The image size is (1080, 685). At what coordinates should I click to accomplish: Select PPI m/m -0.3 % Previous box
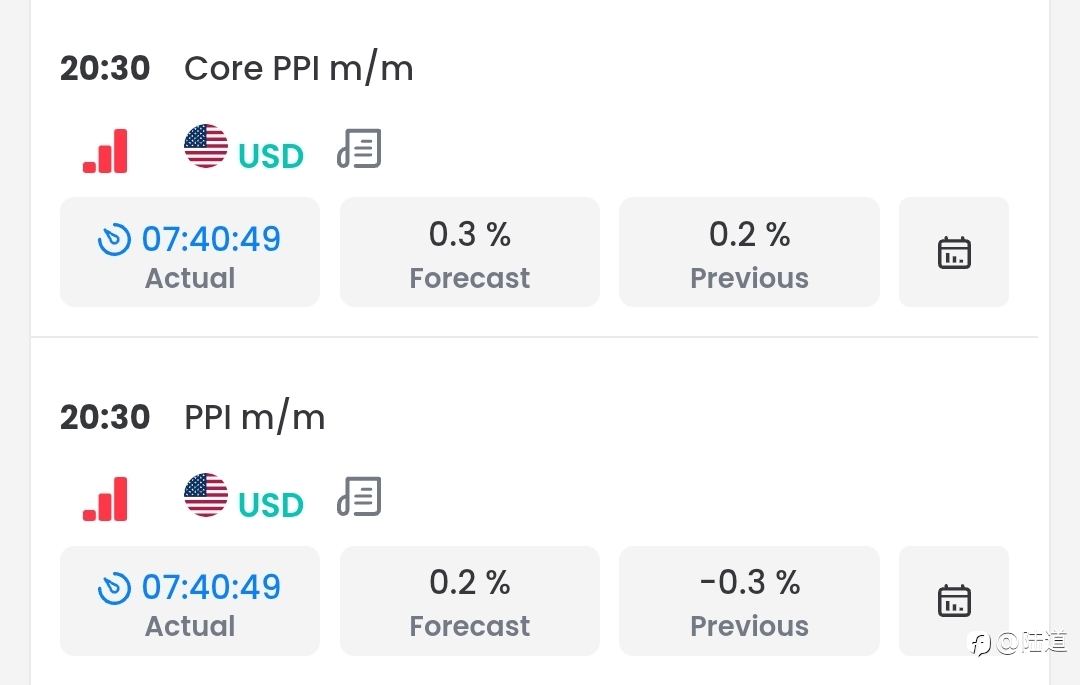(x=749, y=600)
